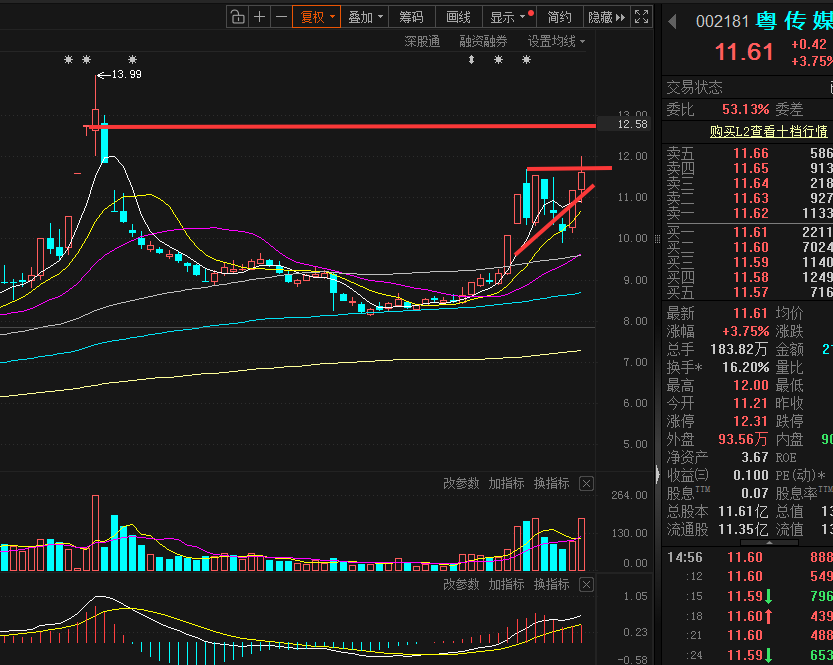
Task: Click 换指标 on the MACD indicator panel
Action: pos(551,584)
